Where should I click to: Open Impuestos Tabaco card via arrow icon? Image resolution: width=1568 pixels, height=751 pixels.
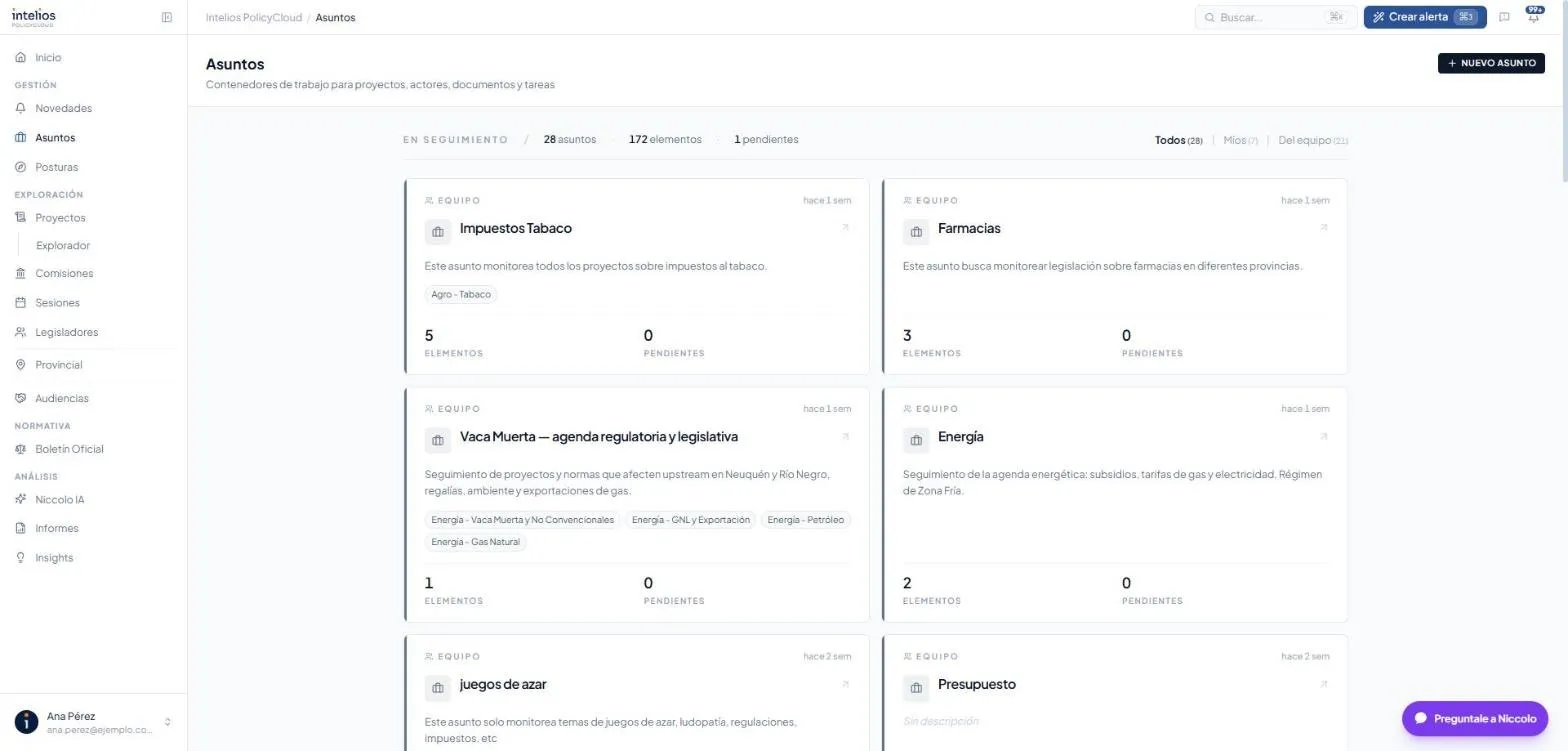pos(845,228)
